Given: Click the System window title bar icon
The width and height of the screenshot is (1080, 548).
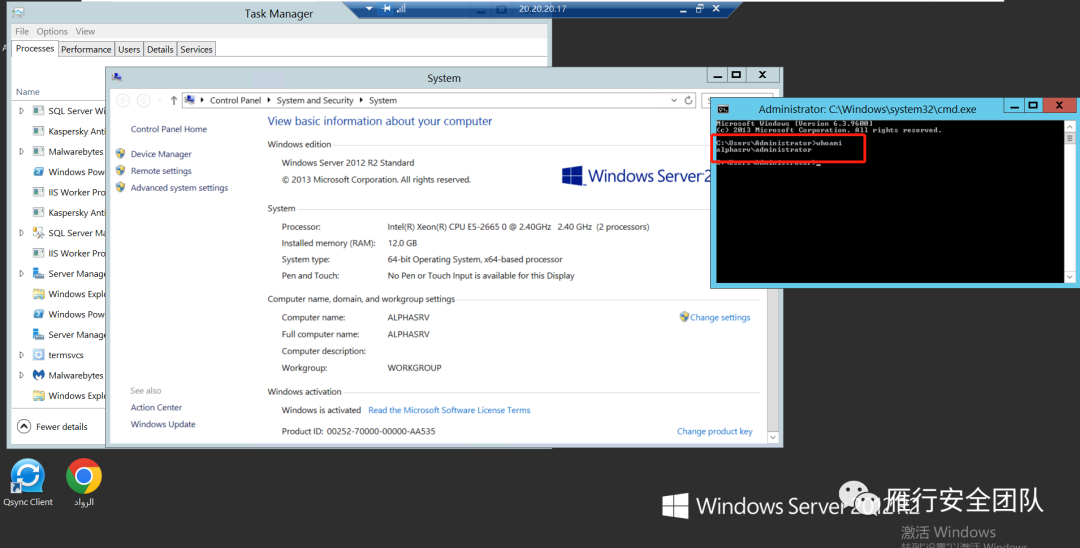Looking at the screenshot, I should tap(117, 77).
